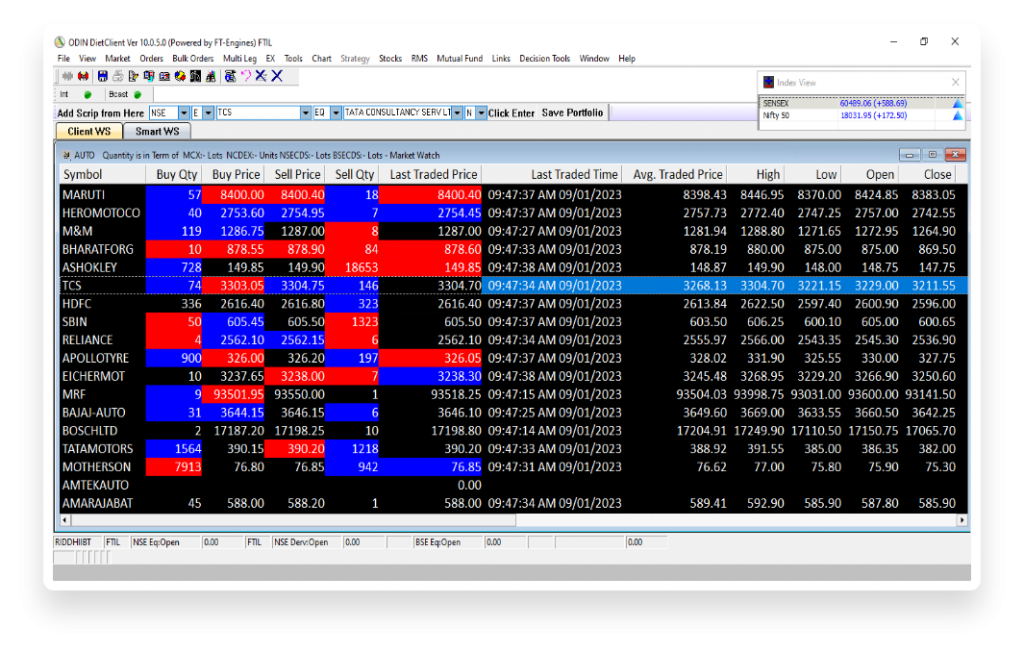Open the NSE exchange dropdown
The height and width of the screenshot is (653, 1024).
[184, 113]
